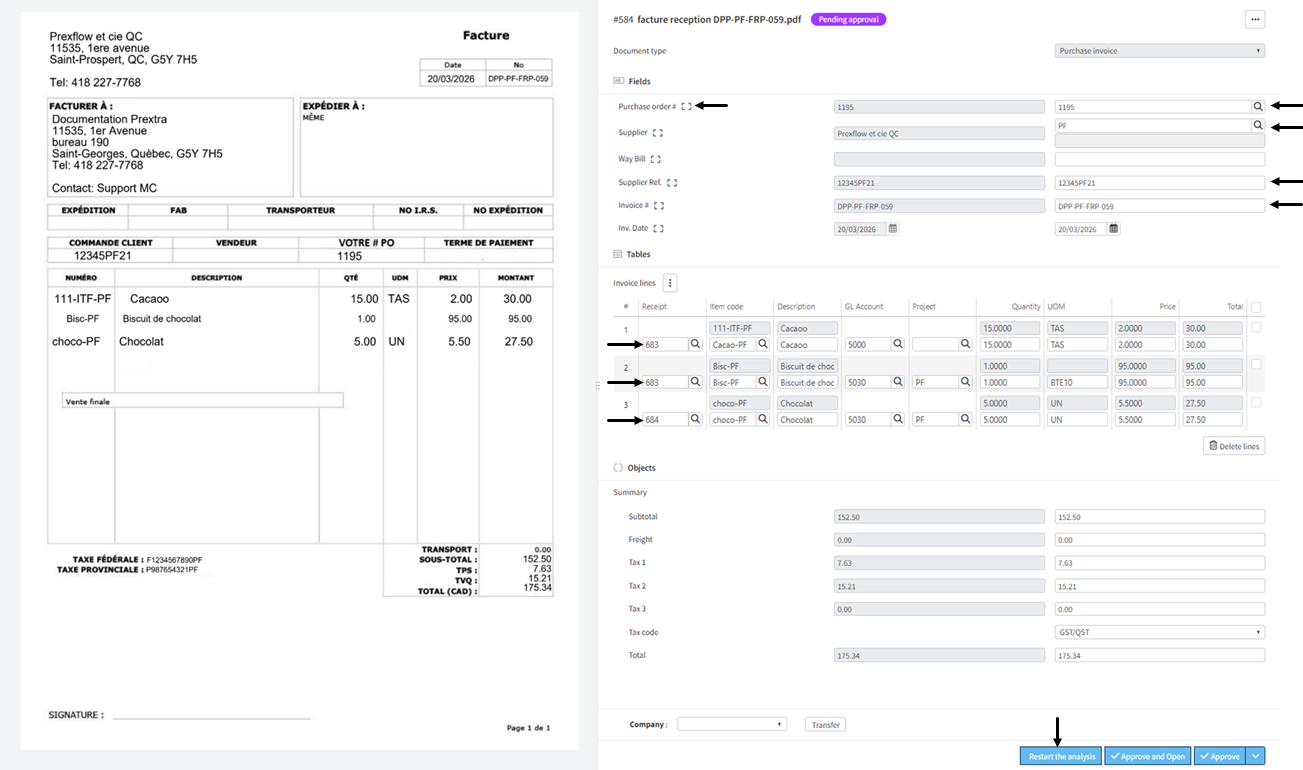The width and height of the screenshot is (1303, 770).
Task: Open the calendar picker for Inv. Date
Action: [x=1114, y=228]
